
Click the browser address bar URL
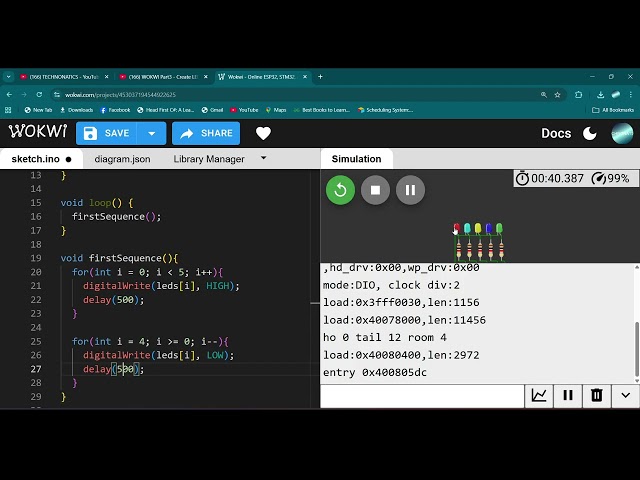click(x=120, y=95)
